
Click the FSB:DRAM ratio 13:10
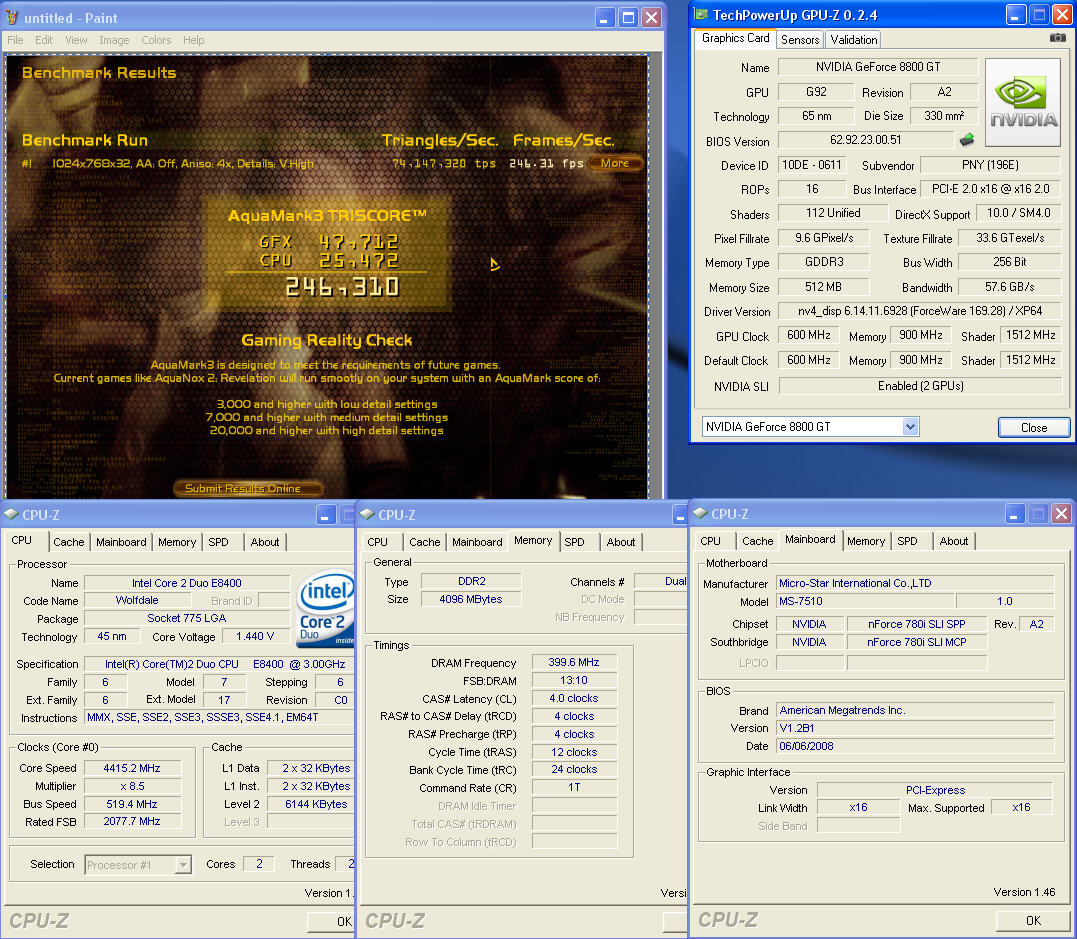pyautogui.click(x=574, y=680)
